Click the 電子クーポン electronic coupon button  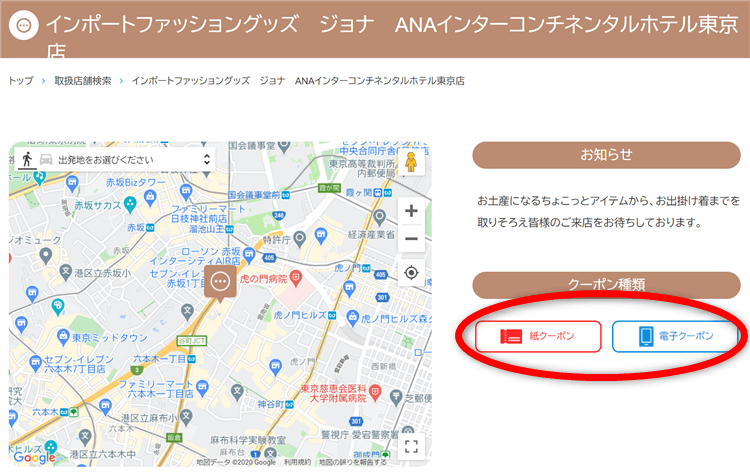tap(674, 337)
